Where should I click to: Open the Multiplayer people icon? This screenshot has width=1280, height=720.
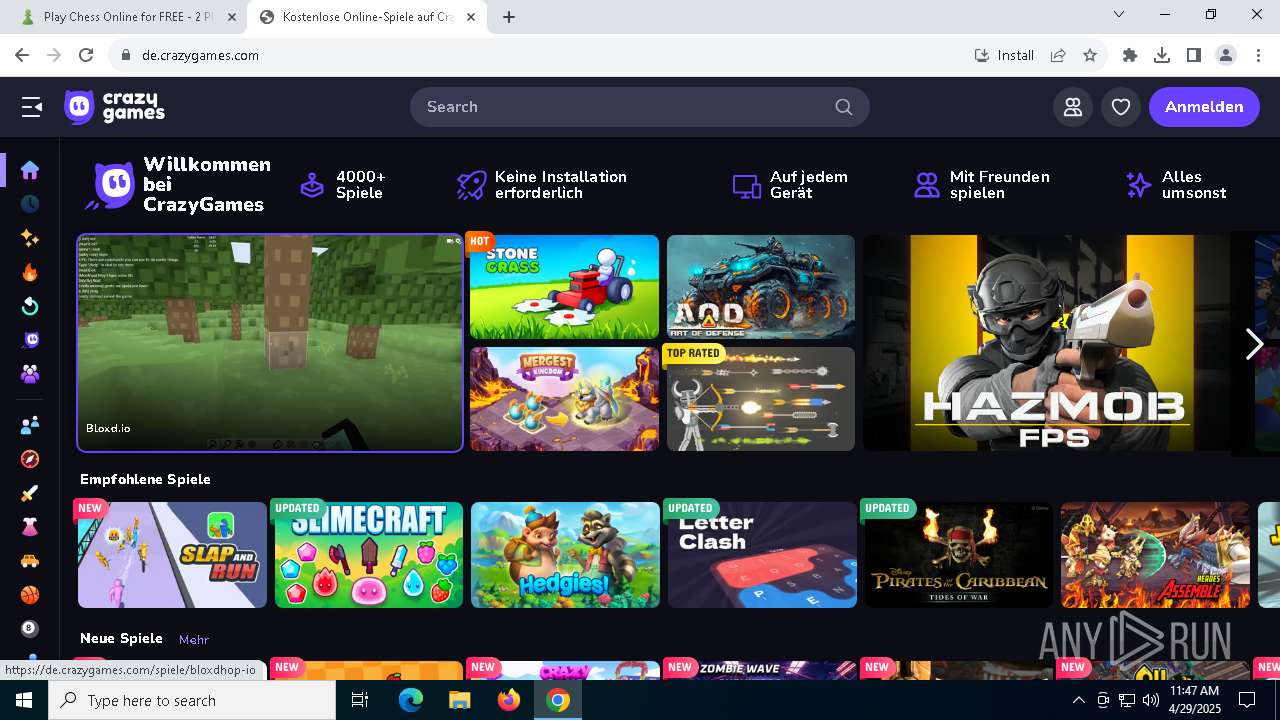tap(30, 374)
